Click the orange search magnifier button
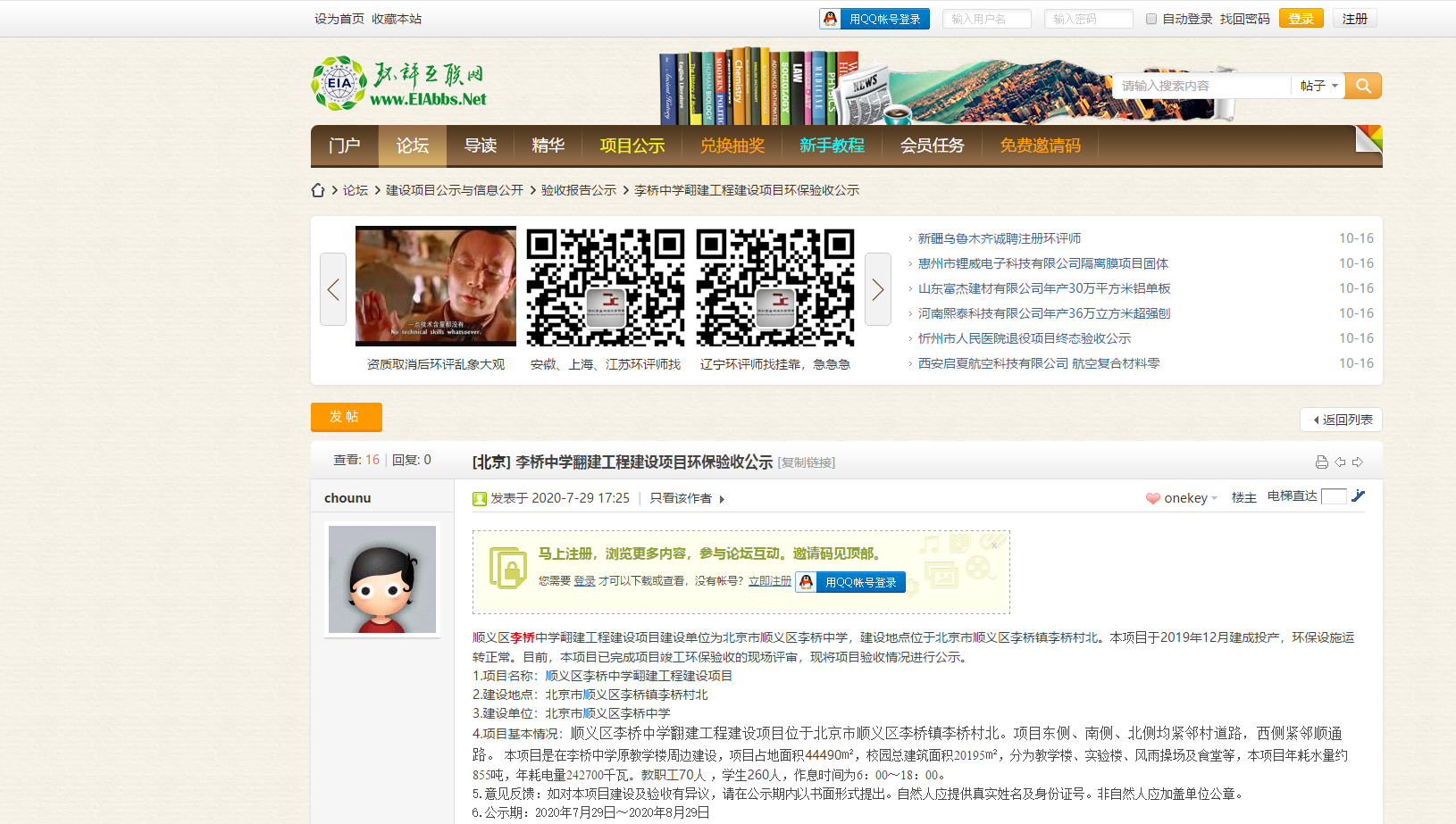The width and height of the screenshot is (1456, 824). [x=1363, y=86]
